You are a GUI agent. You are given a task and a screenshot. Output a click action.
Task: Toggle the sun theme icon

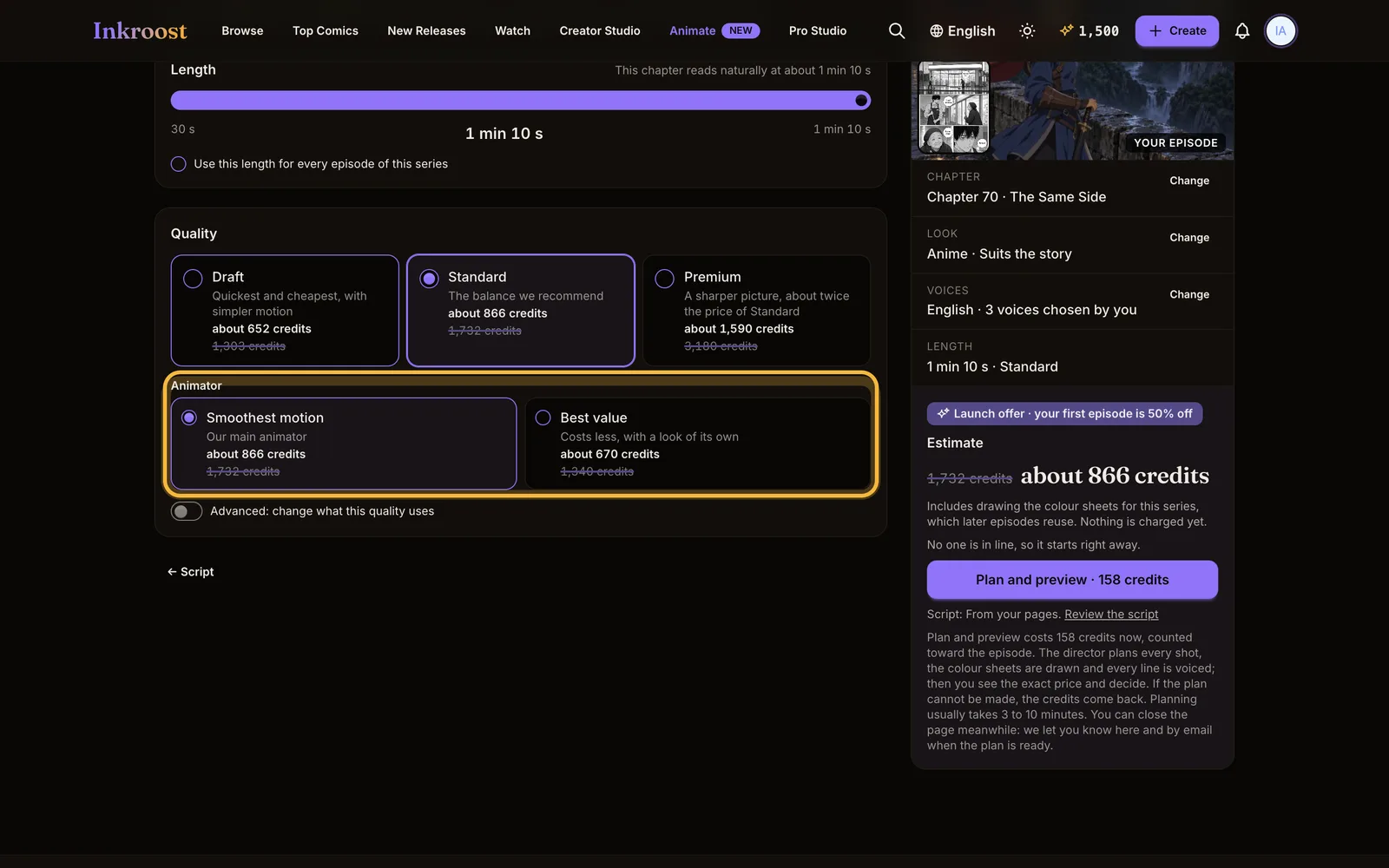coord(1027,30)
